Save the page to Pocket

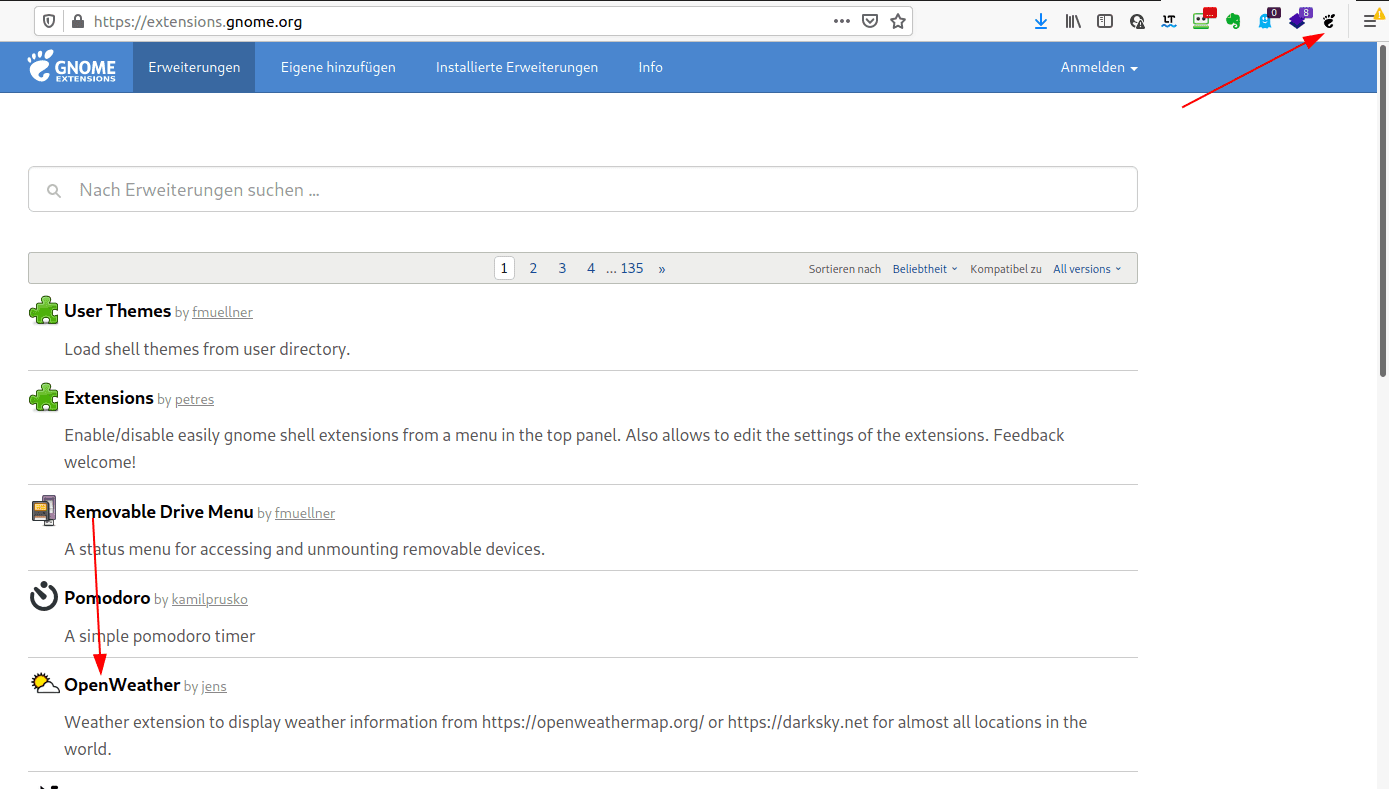[x=870, y=21]
